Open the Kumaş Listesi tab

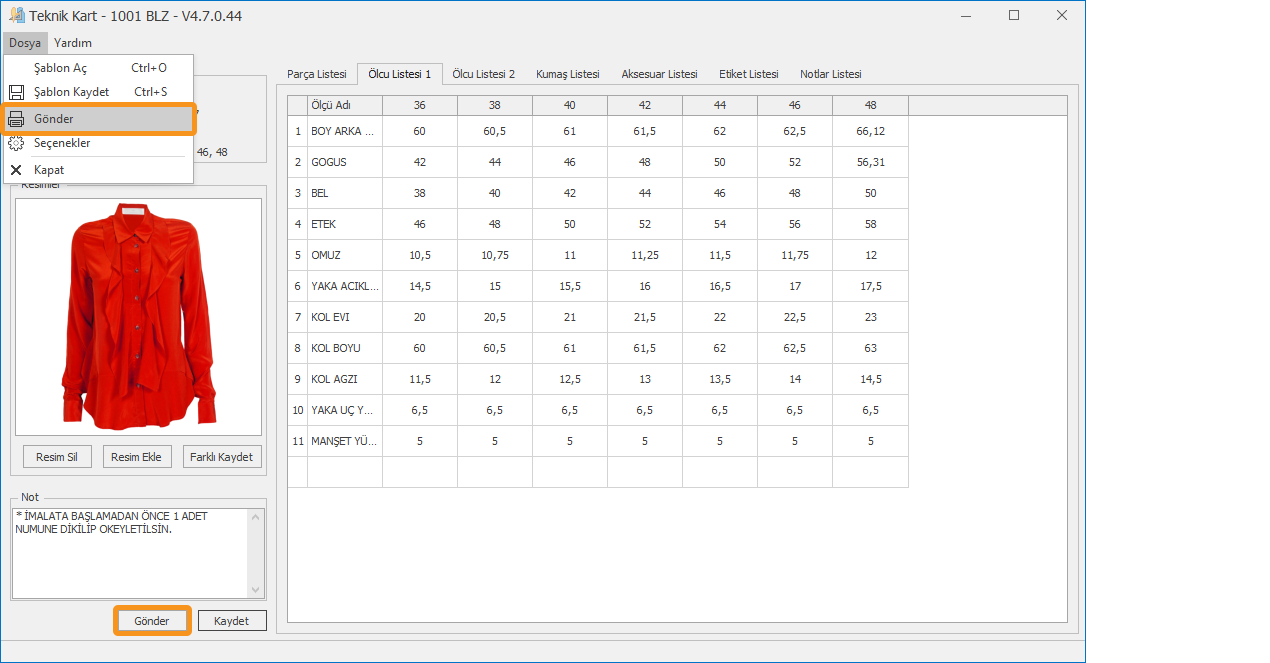[567, 74]
